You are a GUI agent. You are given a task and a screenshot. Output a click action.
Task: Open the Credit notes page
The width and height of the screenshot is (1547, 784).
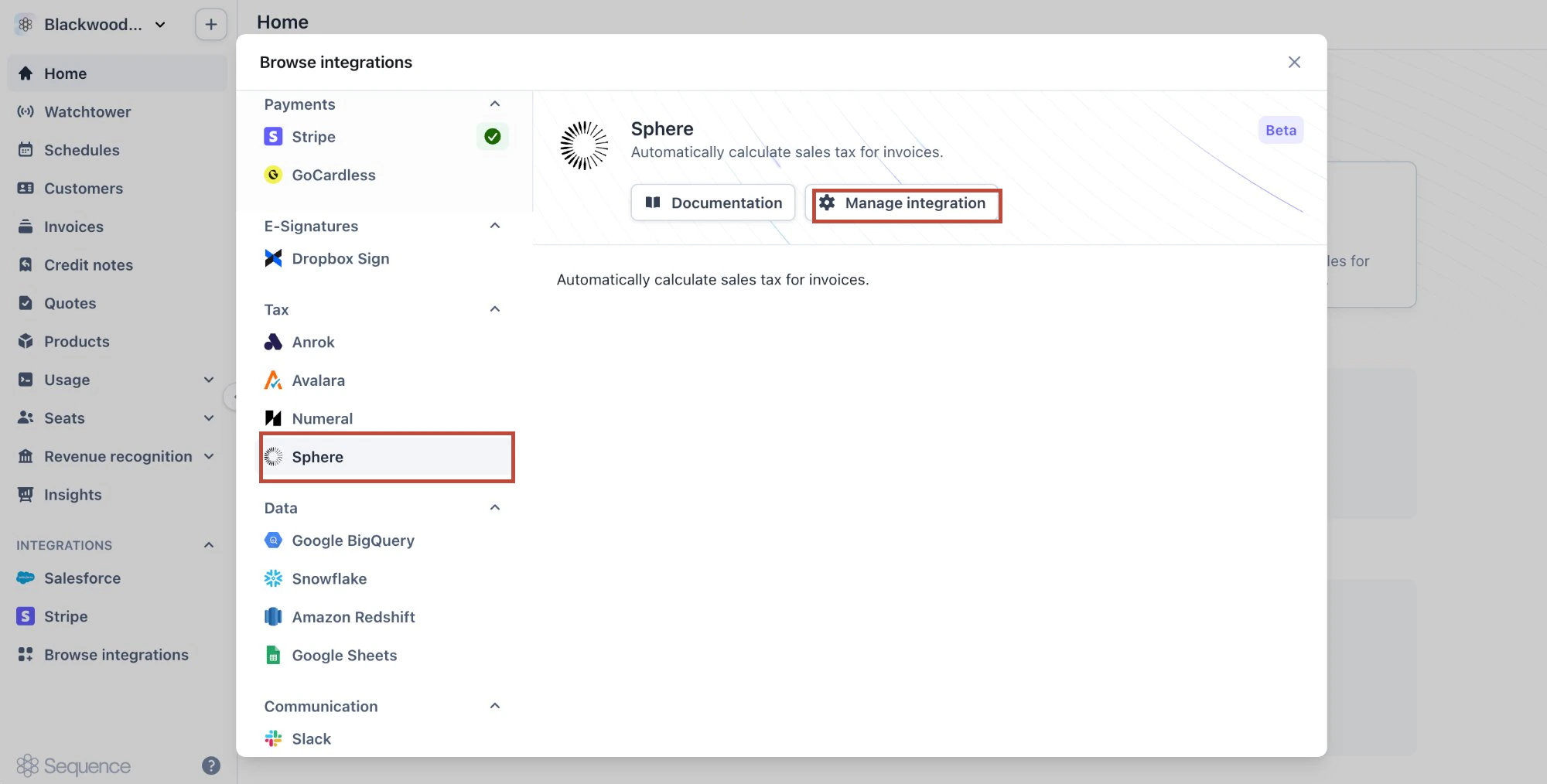[x=88, y=264]
